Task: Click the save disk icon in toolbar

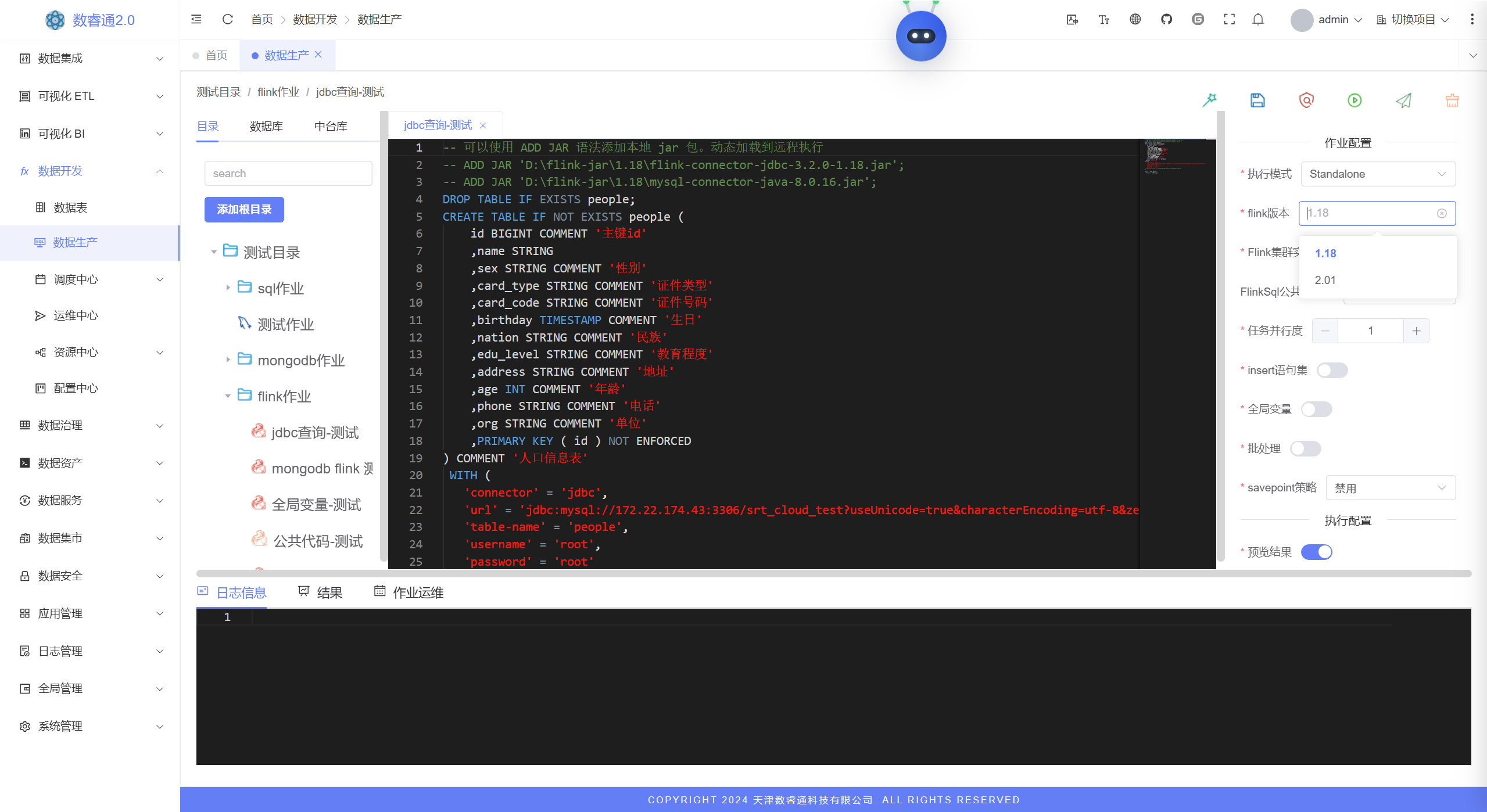Action: (1257, 100)
